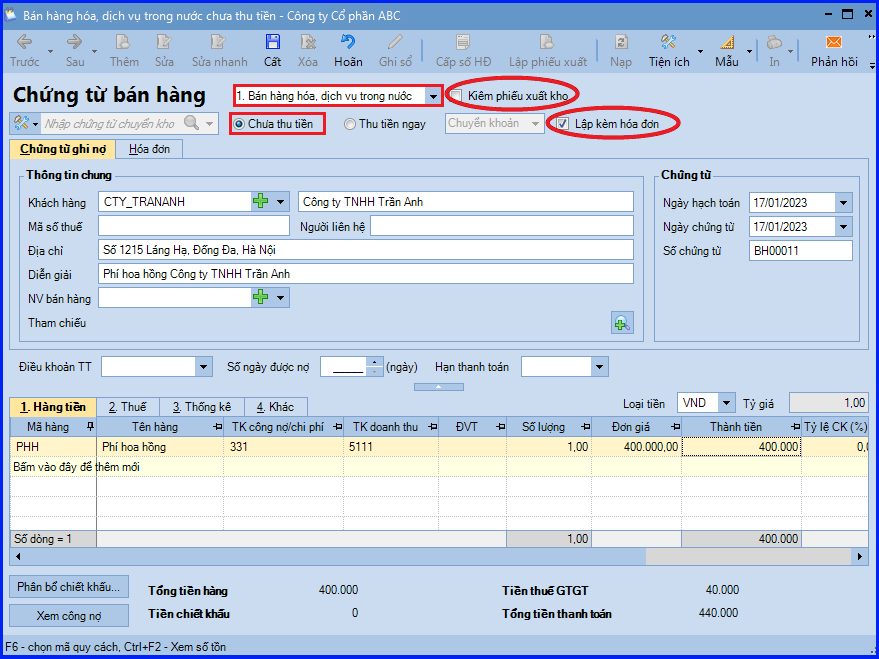Screen dimensions: 879x659
Task: Click the Người liên hệ input field
Action: click(x=502, y=226)
